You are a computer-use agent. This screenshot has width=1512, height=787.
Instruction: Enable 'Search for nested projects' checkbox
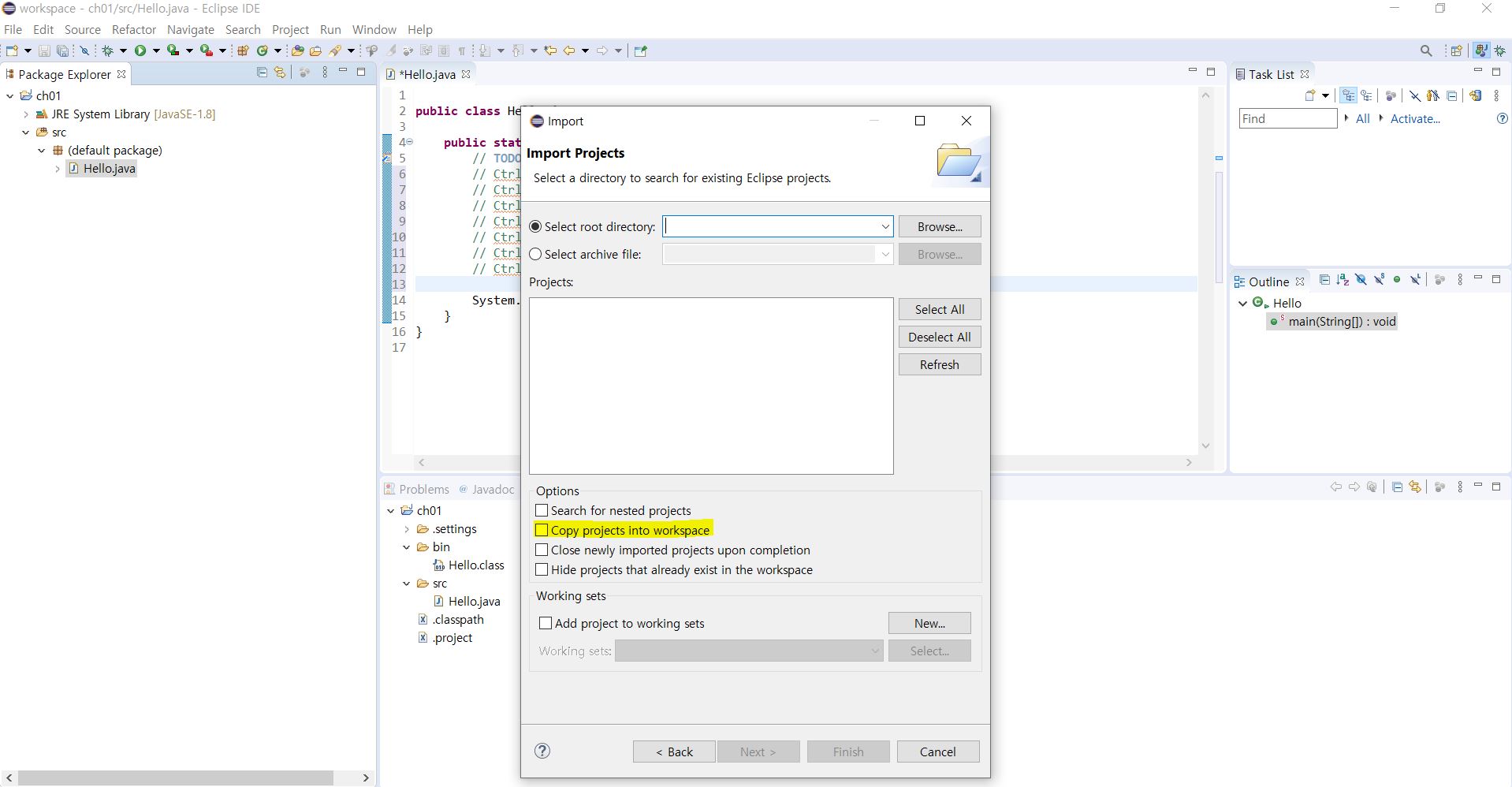[542, 510]
